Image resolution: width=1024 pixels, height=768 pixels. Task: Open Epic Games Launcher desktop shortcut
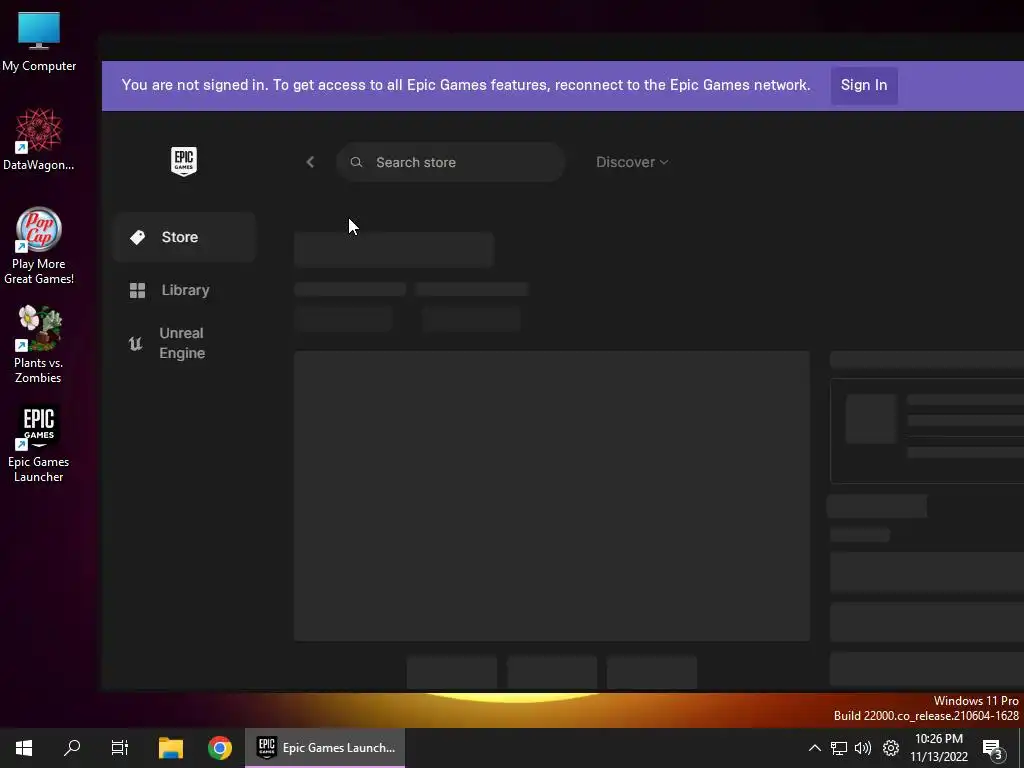pyautogui.click(x=39, y=444)
